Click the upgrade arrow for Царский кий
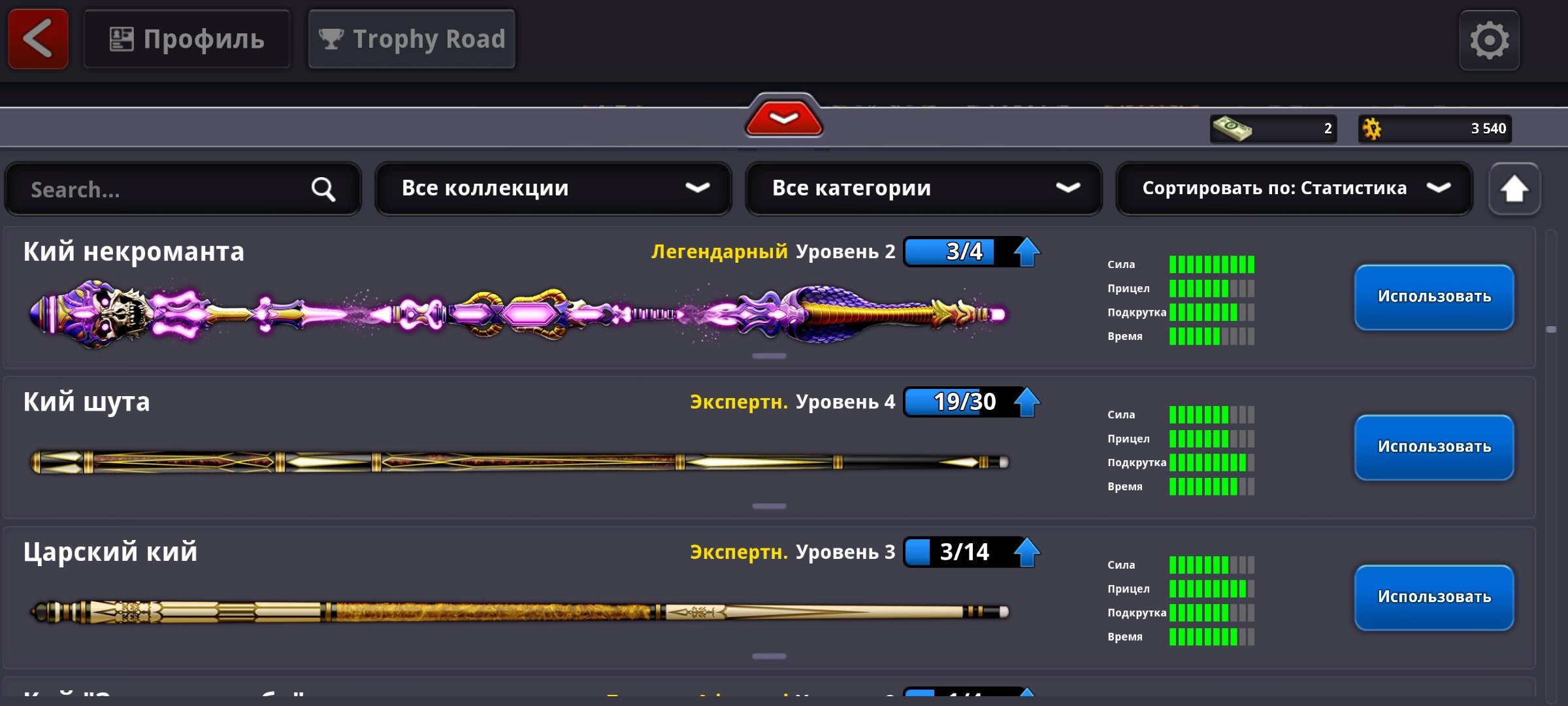This screenshot has width=1568, height=706. click(x=1026, y=552)
